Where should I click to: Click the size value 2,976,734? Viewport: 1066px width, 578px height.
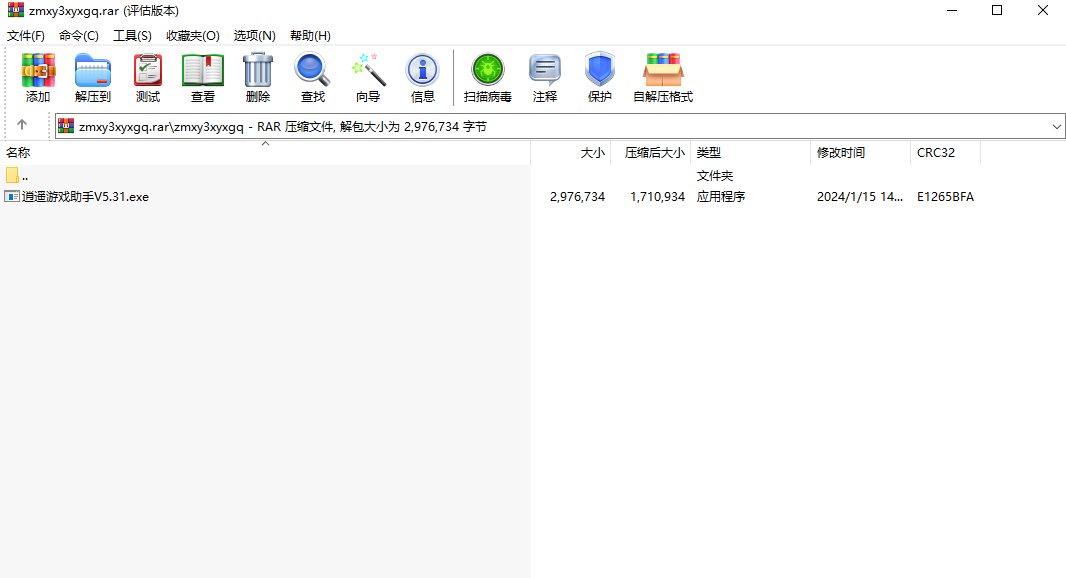(x=577, y=197)
